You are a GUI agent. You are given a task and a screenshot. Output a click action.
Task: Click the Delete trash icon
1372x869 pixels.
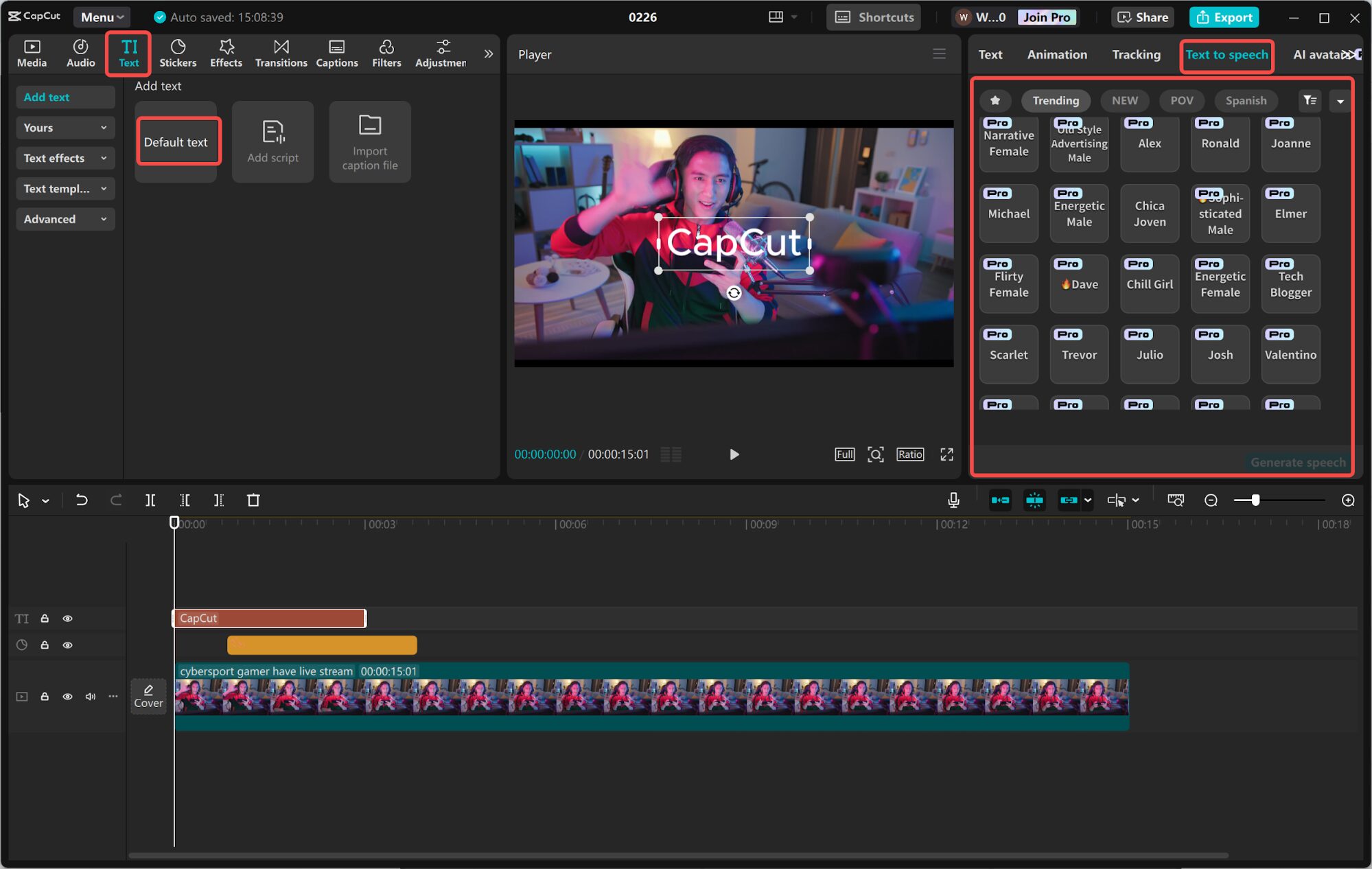pos(253,500)
